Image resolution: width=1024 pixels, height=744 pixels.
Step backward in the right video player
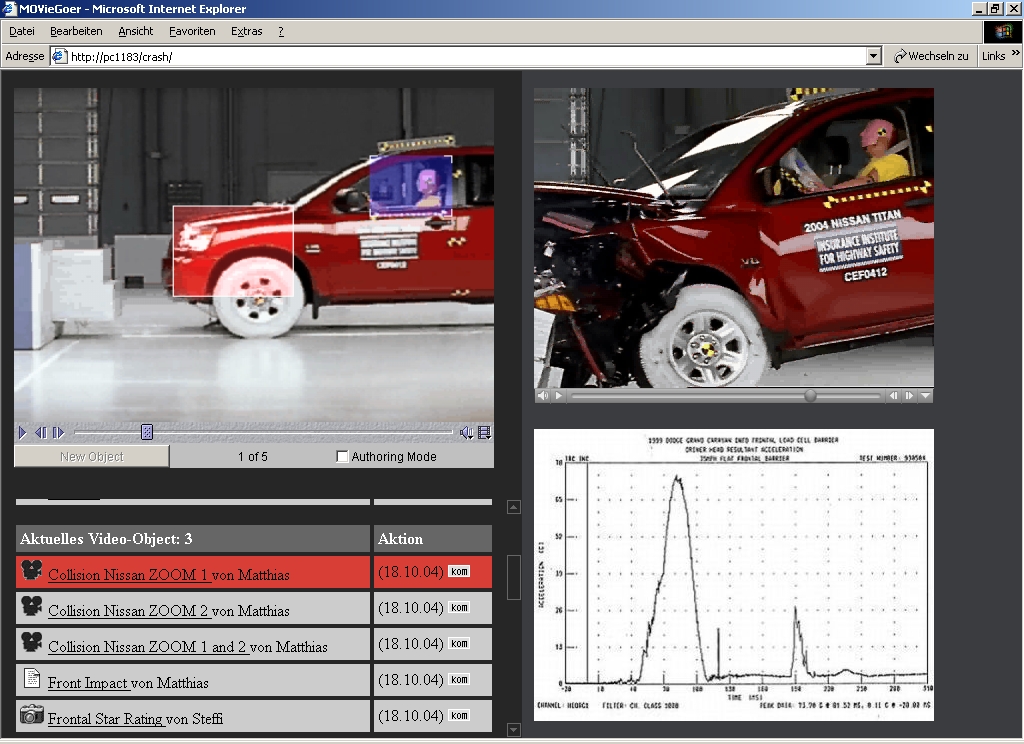(x=895, y=396)
